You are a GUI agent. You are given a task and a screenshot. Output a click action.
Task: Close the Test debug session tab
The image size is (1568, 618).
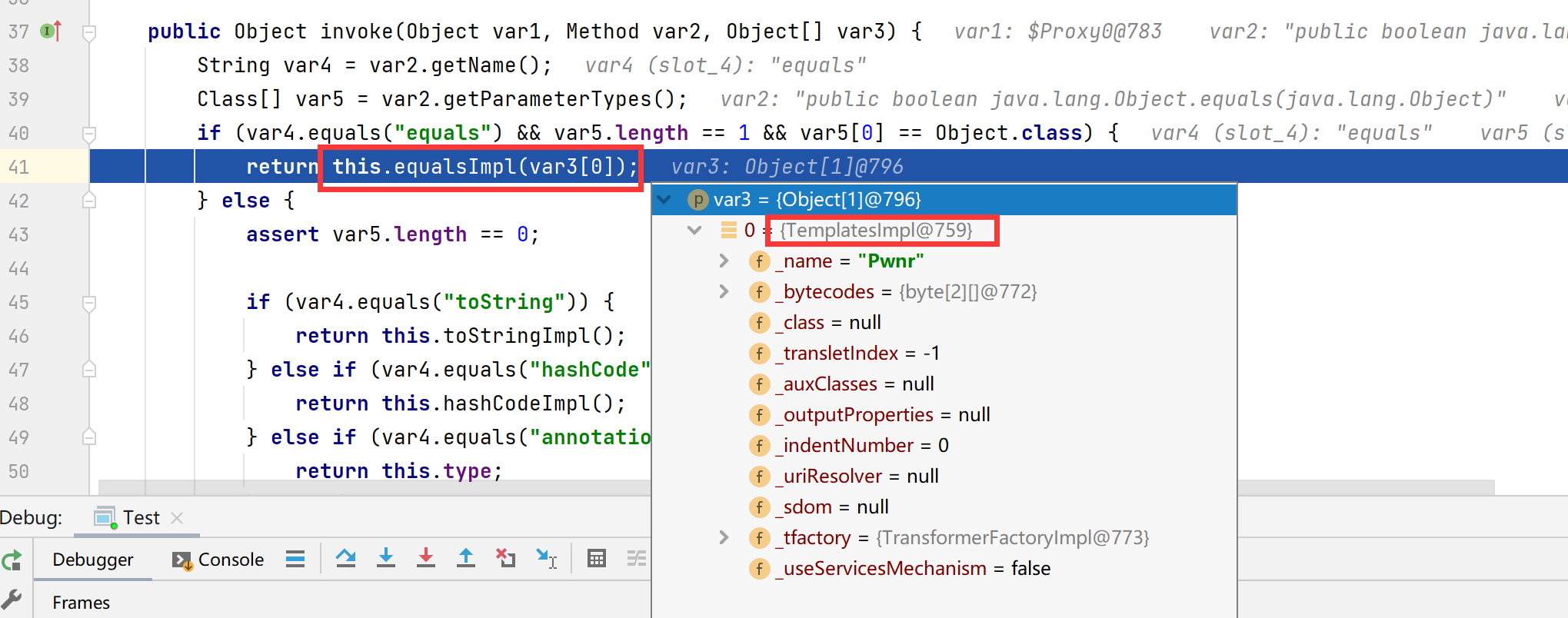click(x=177, y=518)
